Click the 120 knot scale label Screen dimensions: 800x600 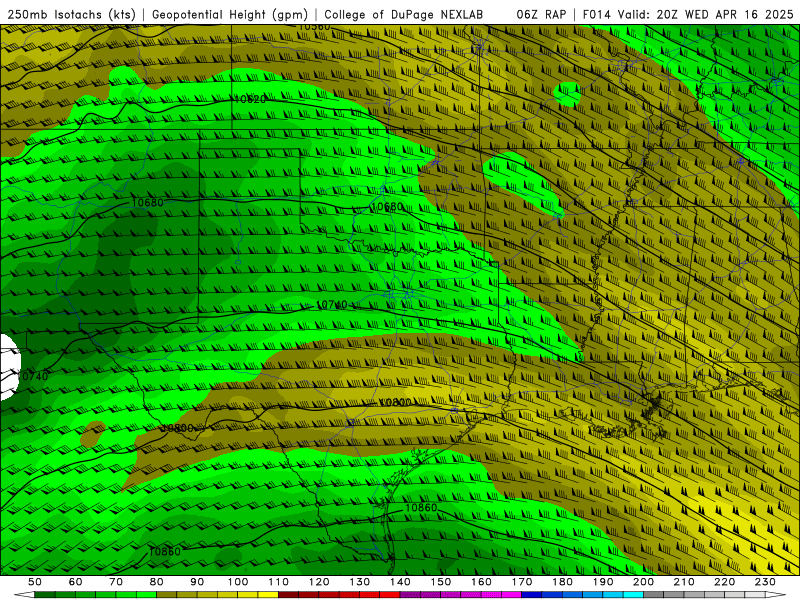[x=319, y=582]
